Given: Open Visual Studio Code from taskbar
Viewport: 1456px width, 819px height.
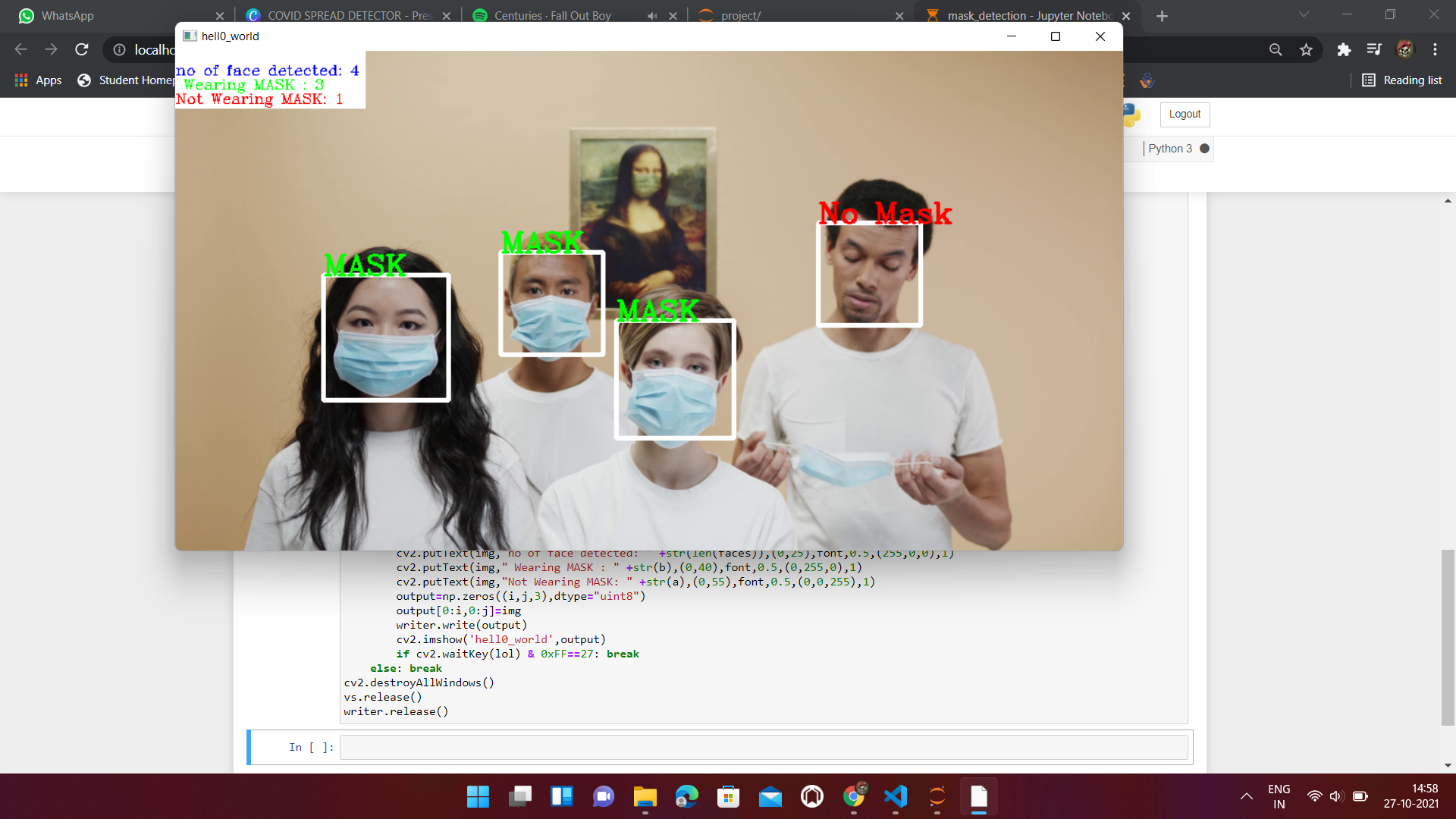Looking at the screenshot, I should pyautogui.click(x=896, y=796).
